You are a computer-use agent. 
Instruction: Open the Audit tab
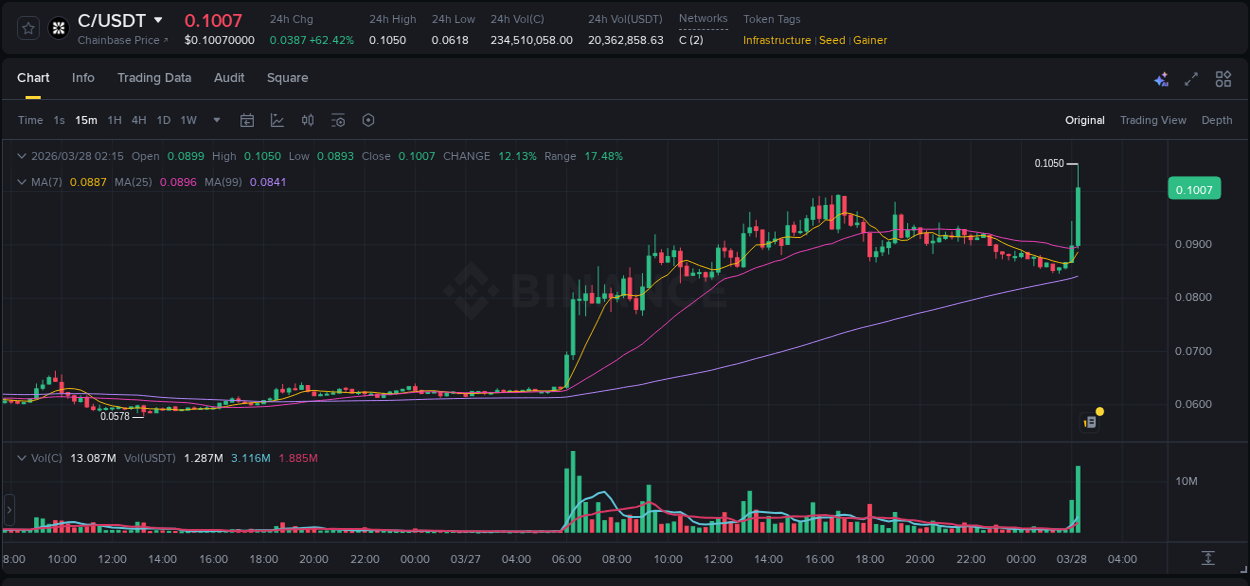(229, 77)
